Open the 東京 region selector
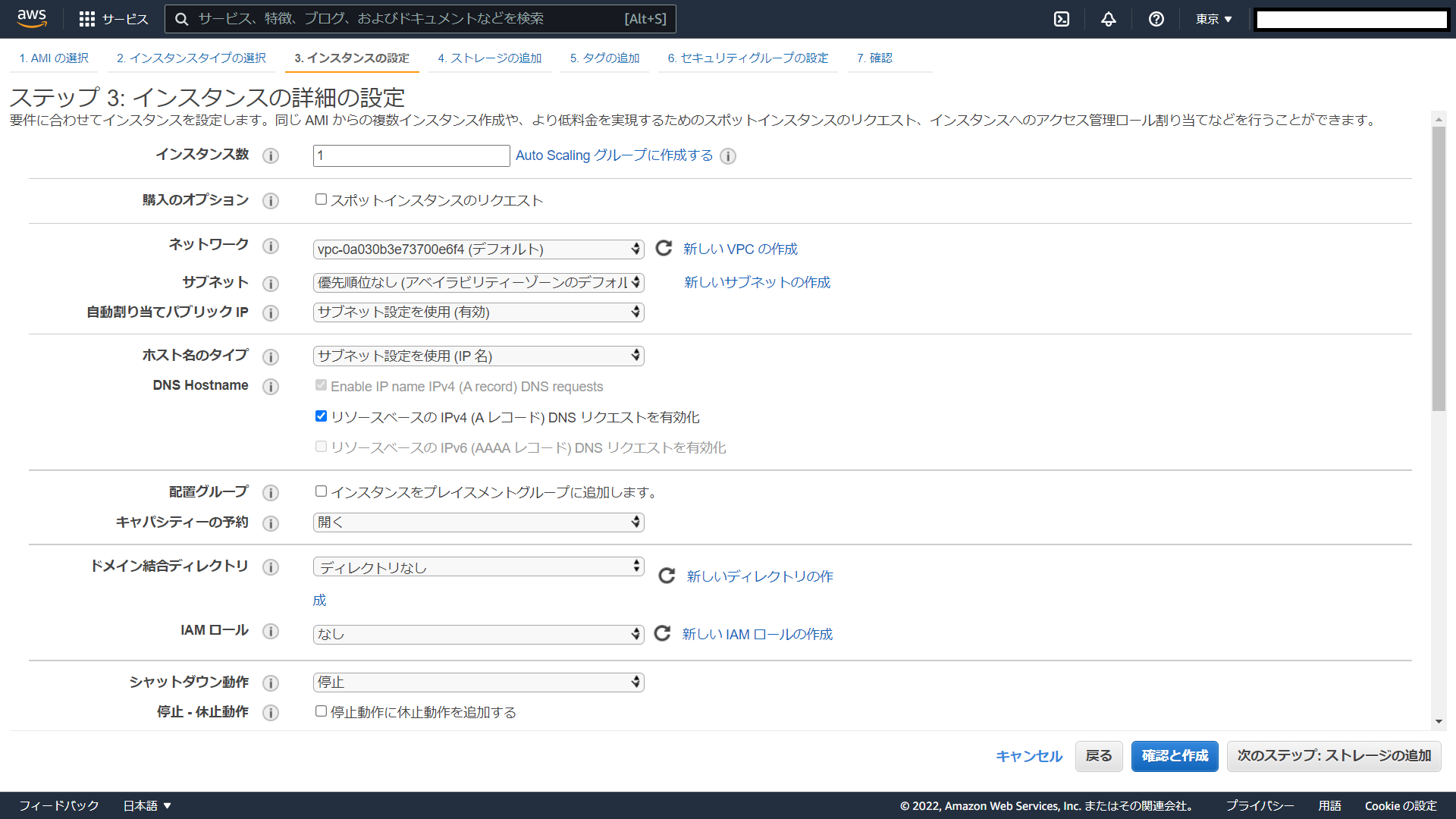1456x819 pixels. pos(1213,19)
